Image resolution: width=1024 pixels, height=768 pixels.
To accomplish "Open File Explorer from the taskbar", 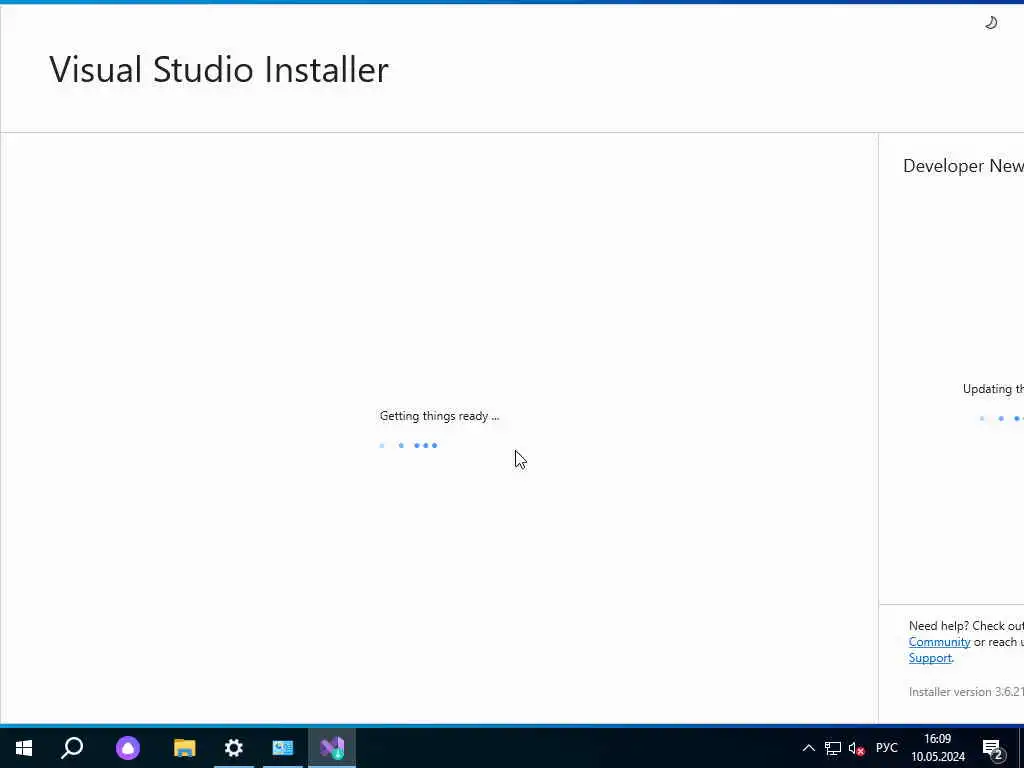I will click(185, 747).
